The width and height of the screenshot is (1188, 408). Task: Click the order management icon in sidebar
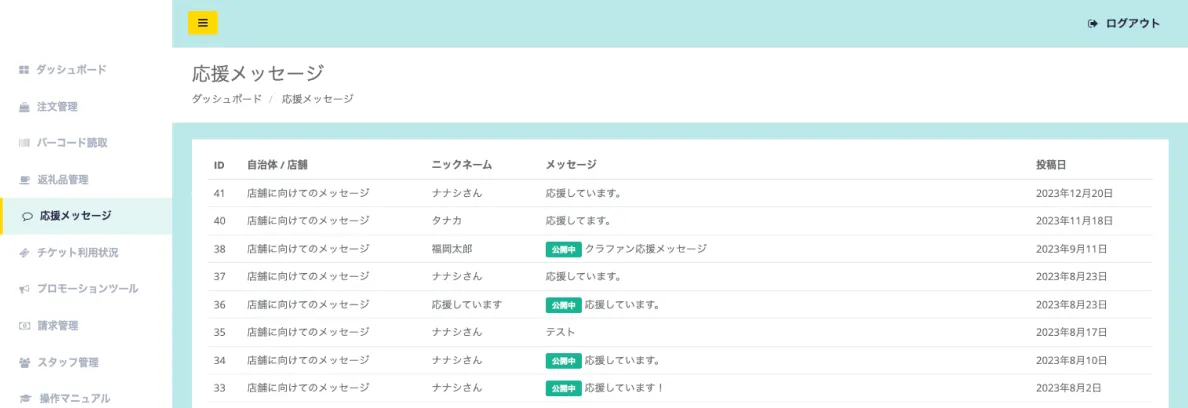[x=25, y=107]
